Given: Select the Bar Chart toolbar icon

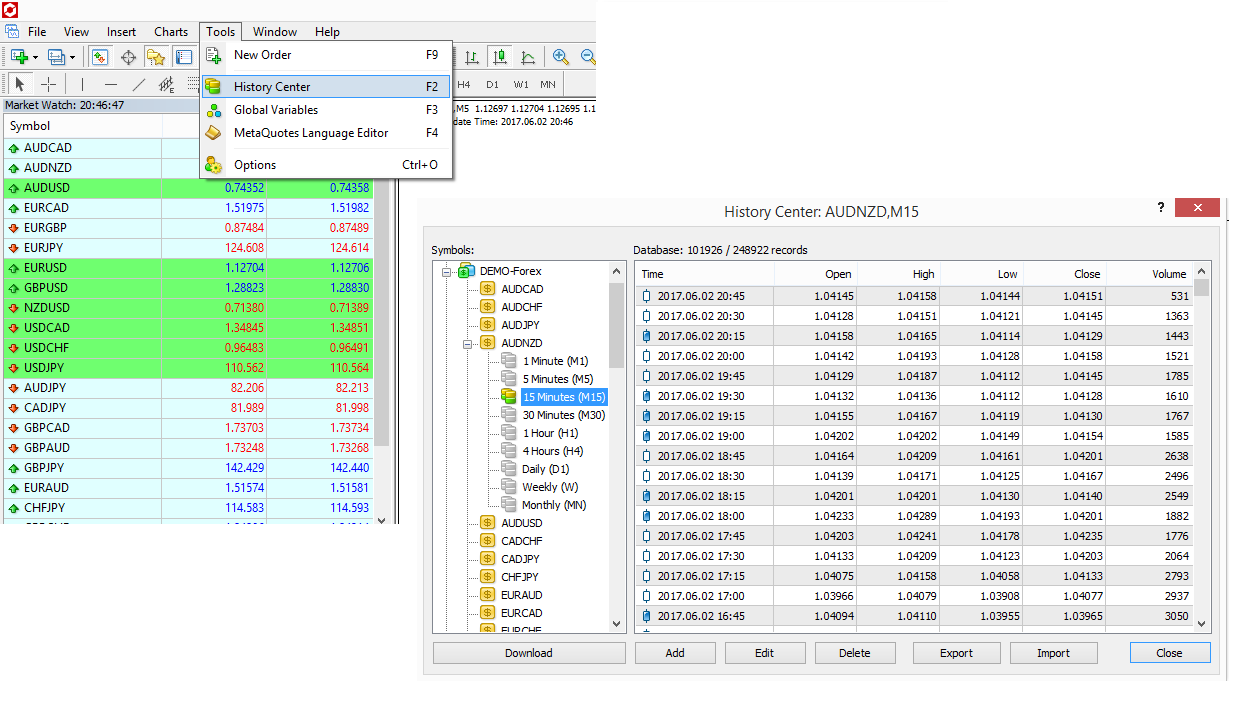Looking at the screenshot, I should (473, 57).
